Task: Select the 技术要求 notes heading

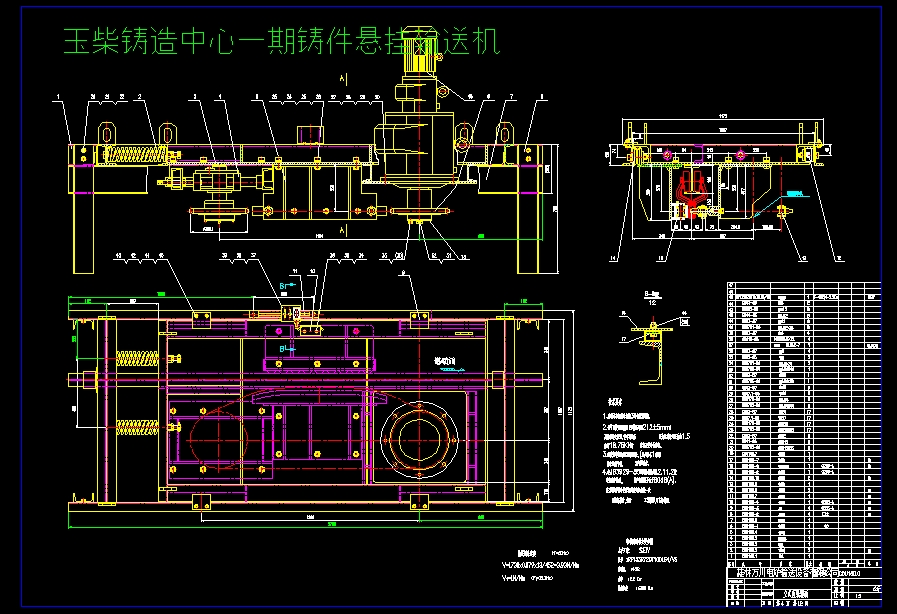Action: 615,402
